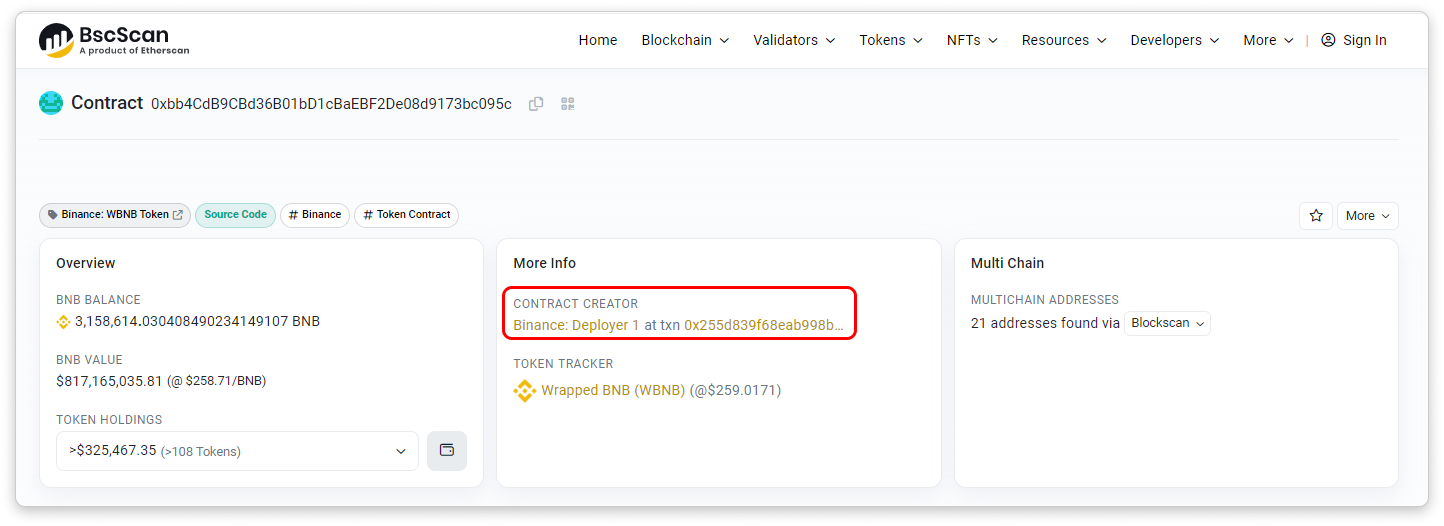The image size is (1444, 526).
Task: Click the Source Code badge
Action: 235,215
